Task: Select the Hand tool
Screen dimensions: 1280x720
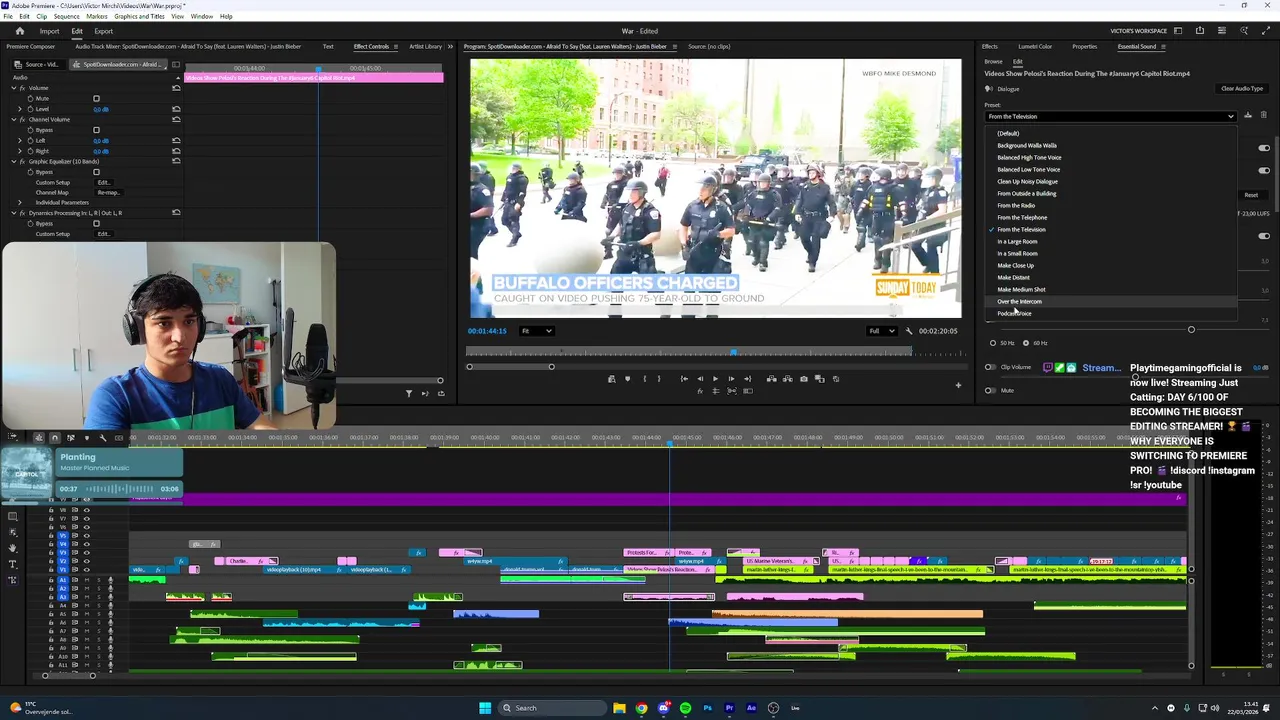Action: [x=12, y=548]
